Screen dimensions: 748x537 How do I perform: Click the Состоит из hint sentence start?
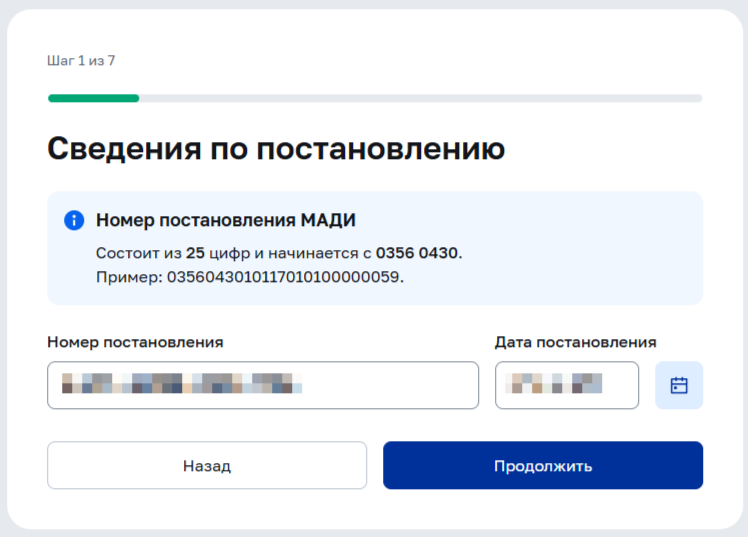pos(139,253)
